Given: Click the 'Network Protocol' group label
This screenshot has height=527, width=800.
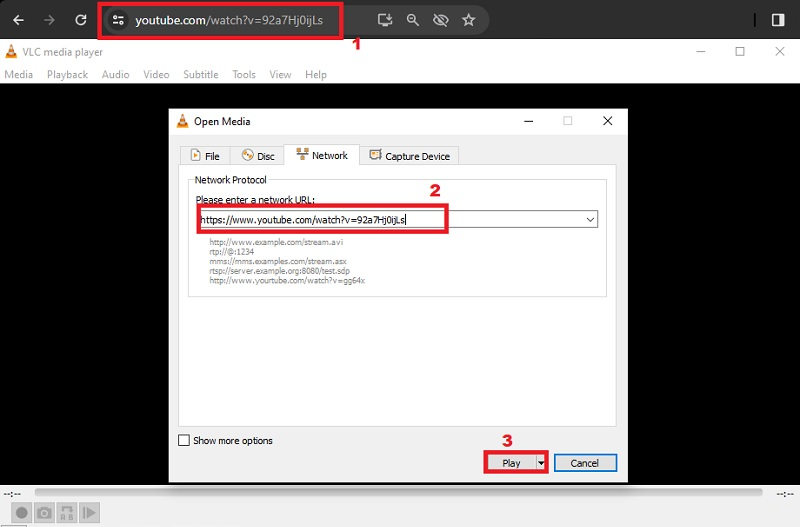Looking at the screenshot, I should pos(231,180).
